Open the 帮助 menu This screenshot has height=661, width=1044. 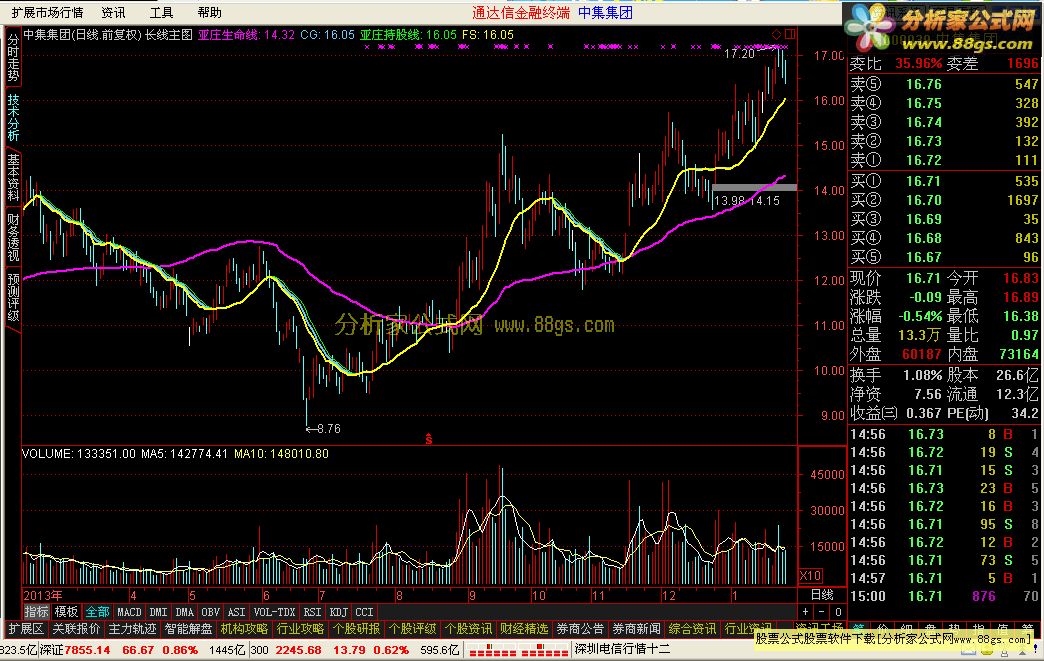click(x=209, y=12)
